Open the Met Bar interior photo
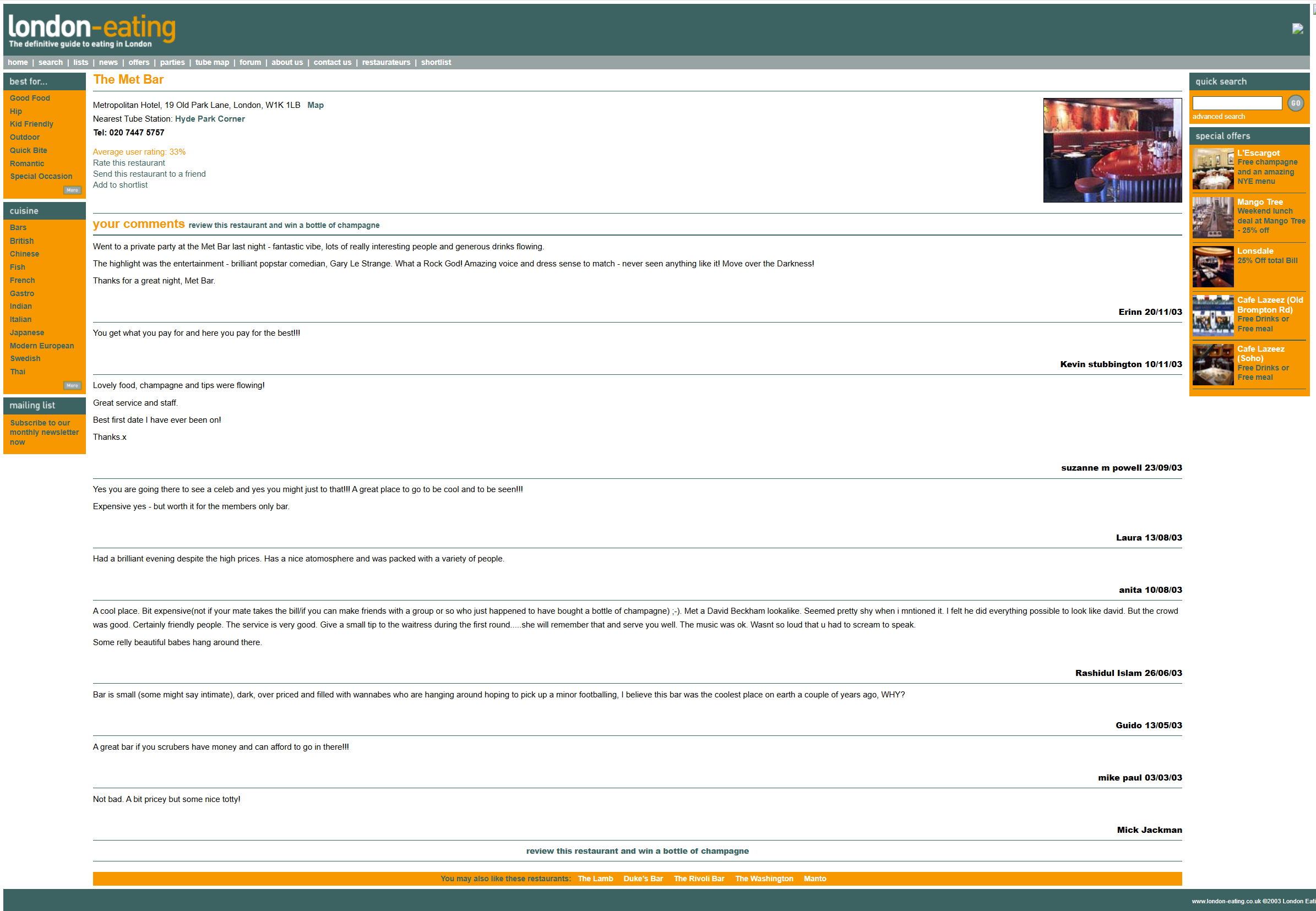Screen dimensions: 1316x911 [x=1112, y=150]
